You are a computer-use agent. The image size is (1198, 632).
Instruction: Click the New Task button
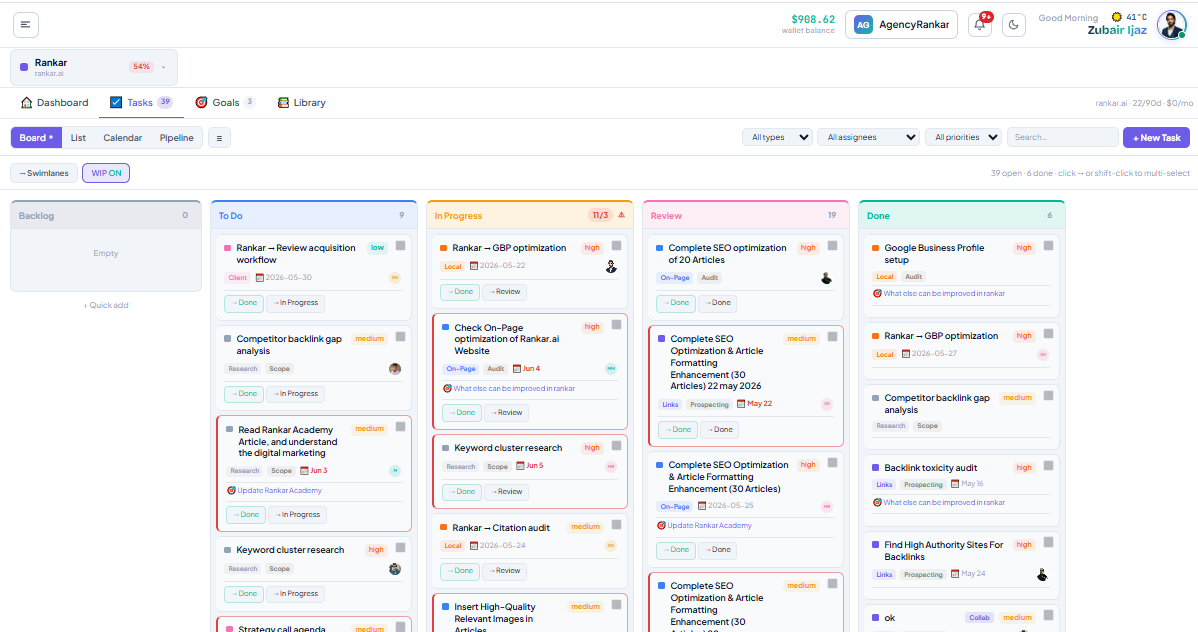click(1156, 138)
